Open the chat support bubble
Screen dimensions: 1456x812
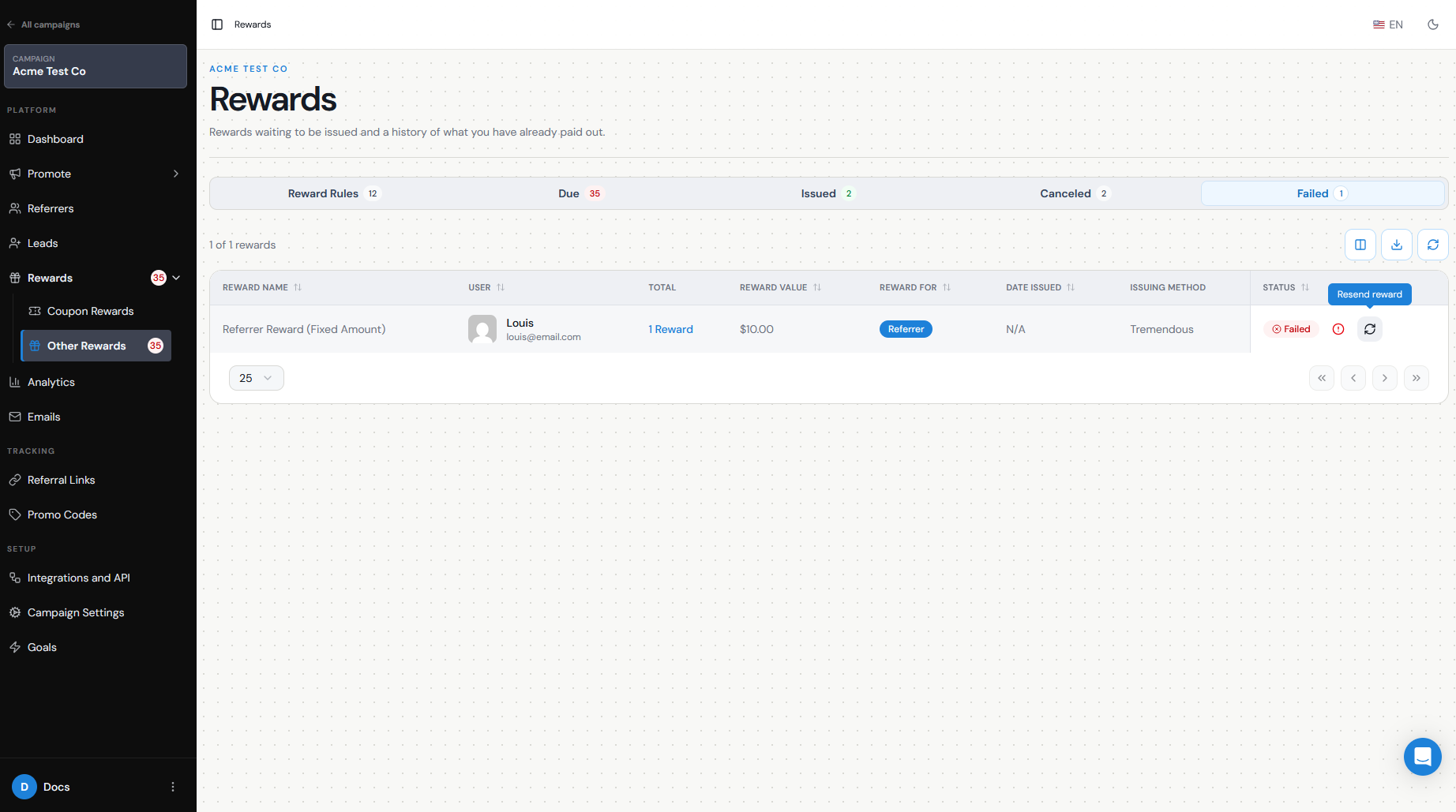point(1423,757)
